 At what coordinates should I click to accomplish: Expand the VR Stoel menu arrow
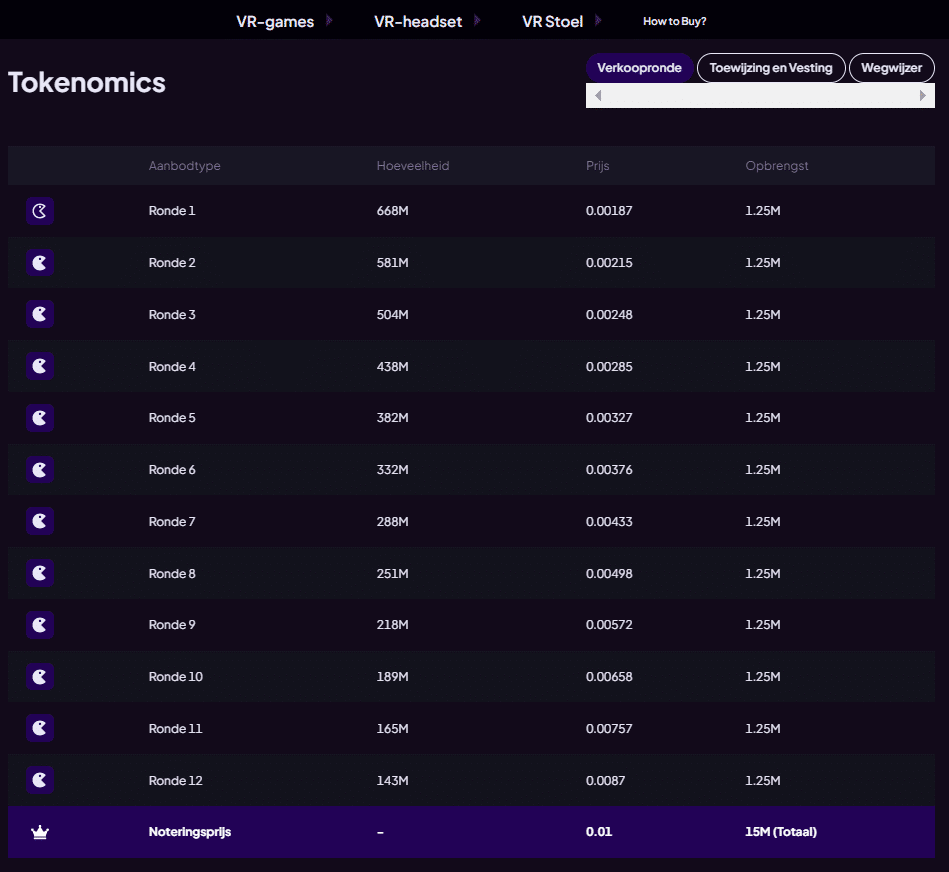pos(598,21)
